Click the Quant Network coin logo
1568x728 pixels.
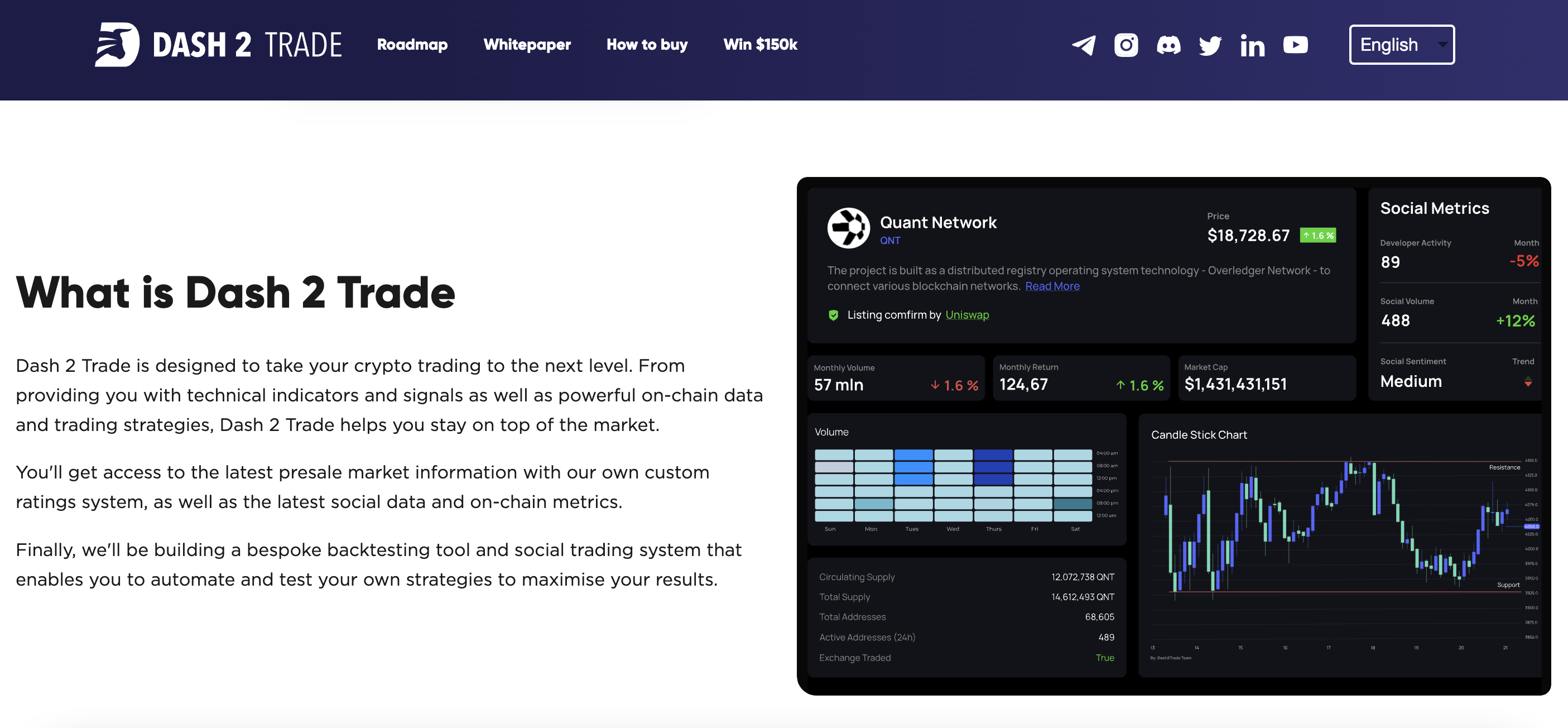pos(849,228)
